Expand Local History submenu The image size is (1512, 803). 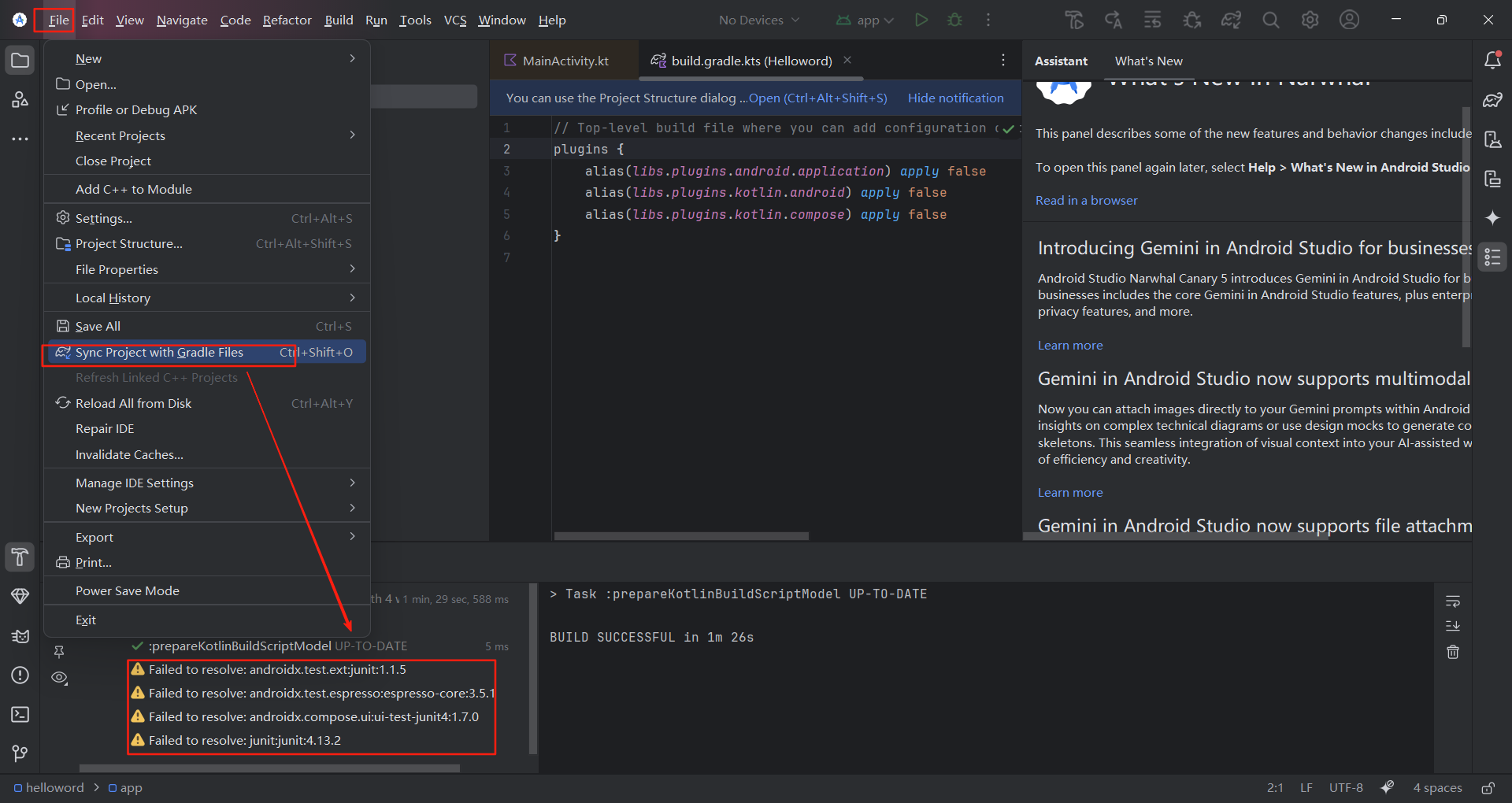[x=206, y=298]
